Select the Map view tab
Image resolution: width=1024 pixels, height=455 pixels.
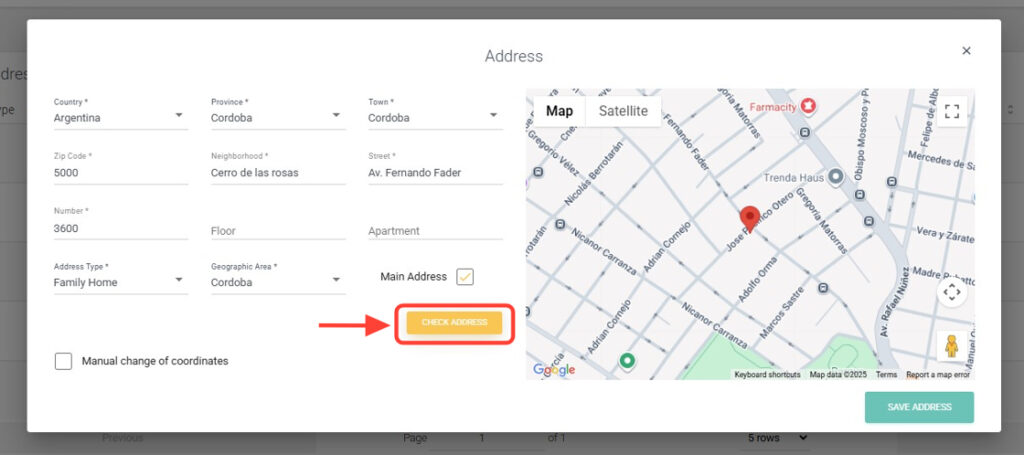(x=559, y=111)
